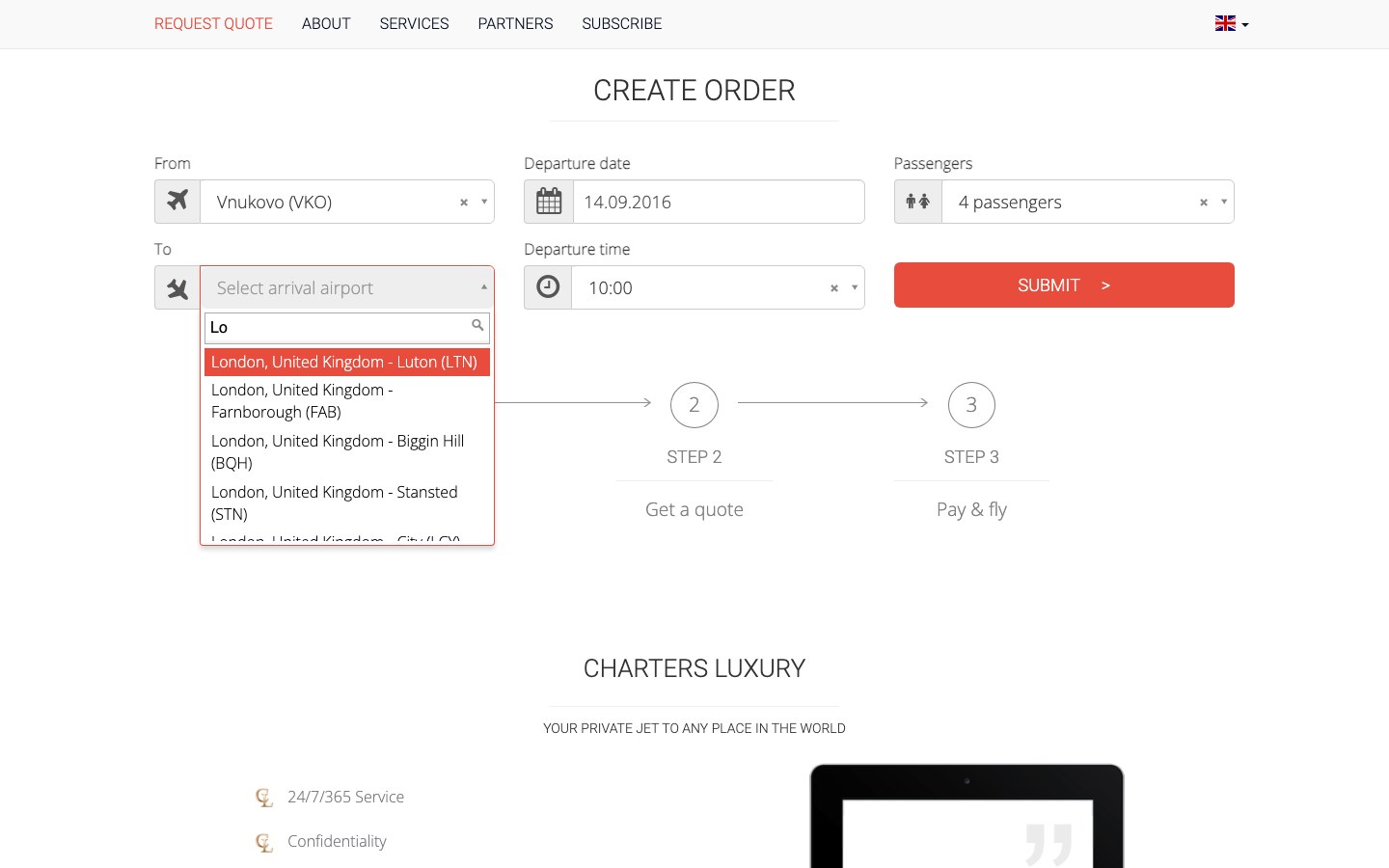Image resolution: width=1389 pixels, height=868 pixels.
Task: Open the 4 passengers dropdown
Action: pyautogui.click(x=1088, y=202)
